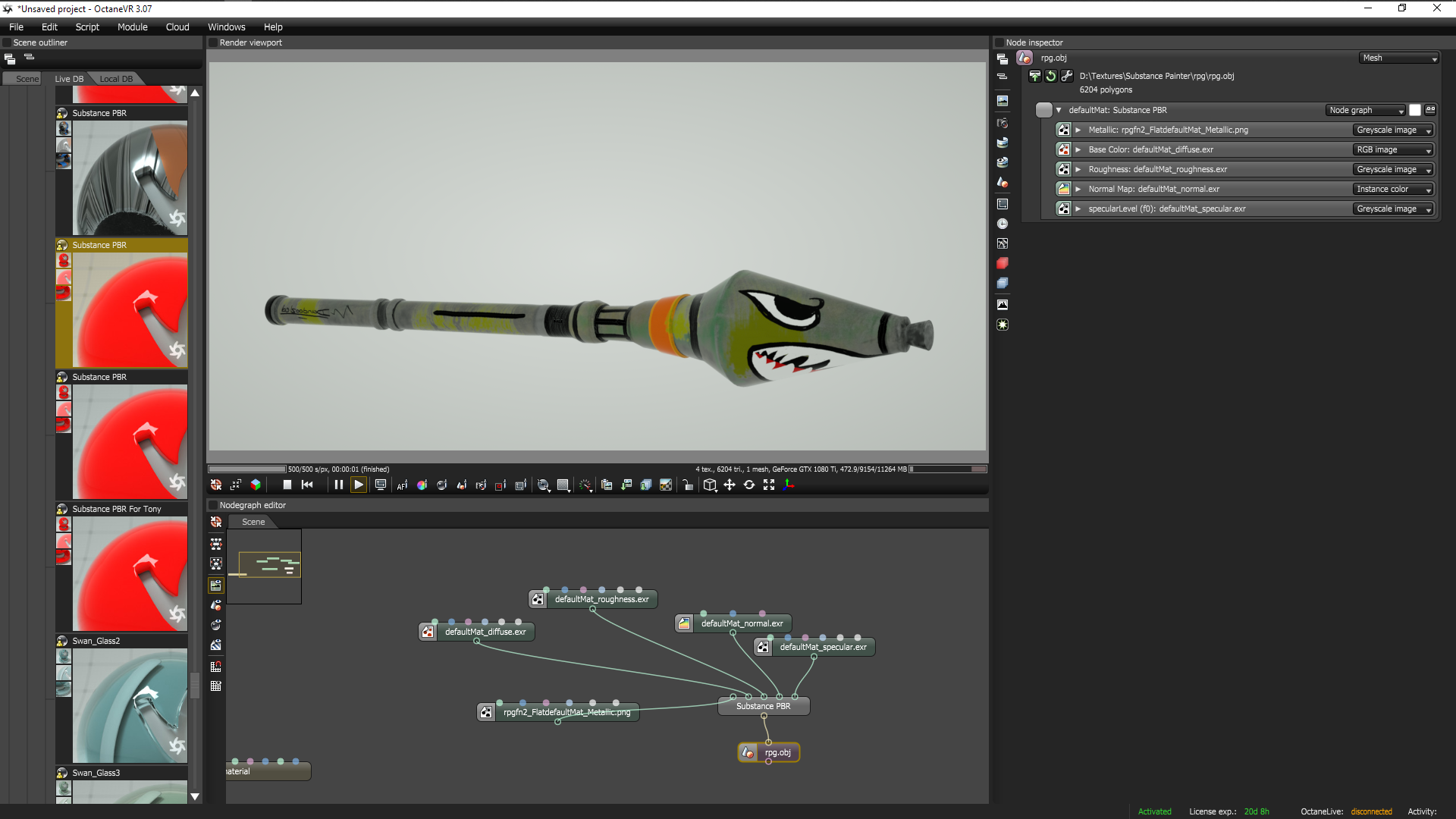
Task: Toggle the Render viewport panel checkbox
Action: 213,42
